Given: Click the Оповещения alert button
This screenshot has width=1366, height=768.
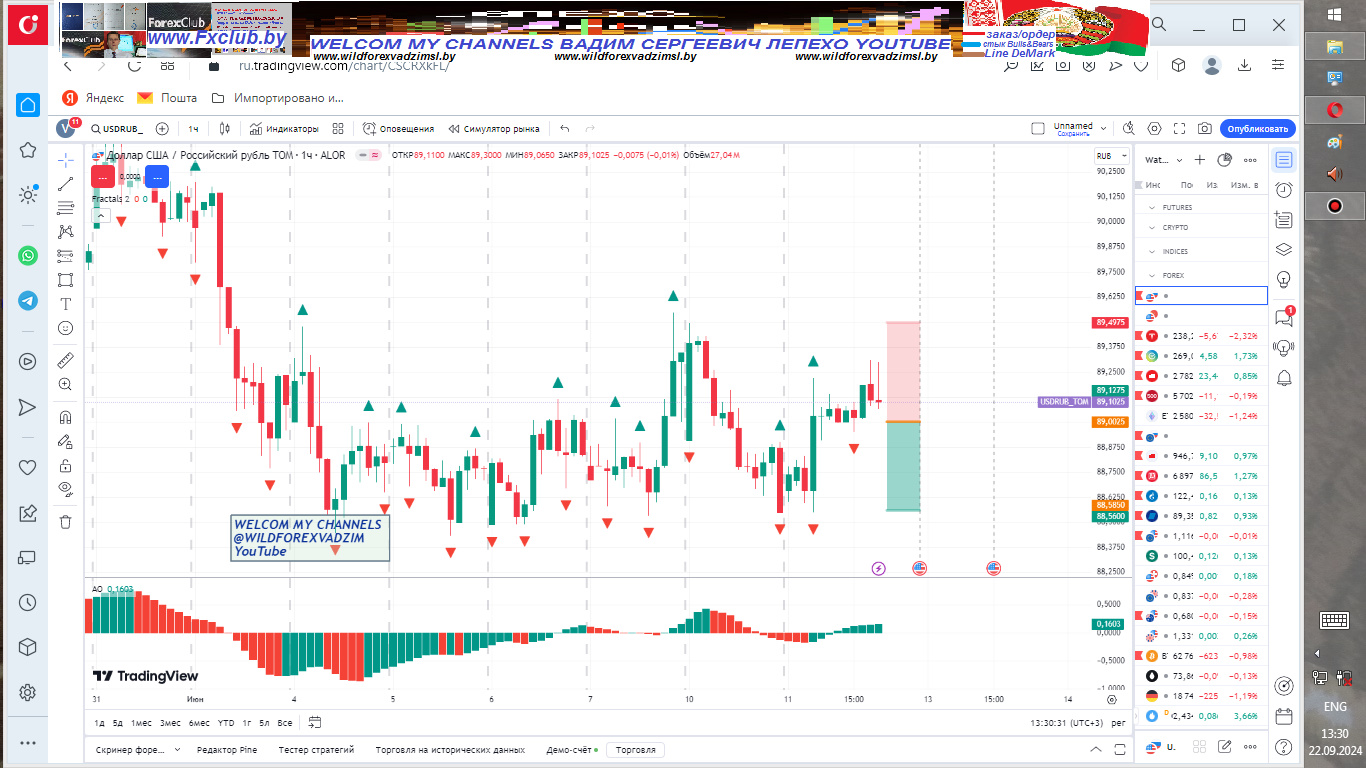Looking at the screenshot, I should [x=398, y=129].
